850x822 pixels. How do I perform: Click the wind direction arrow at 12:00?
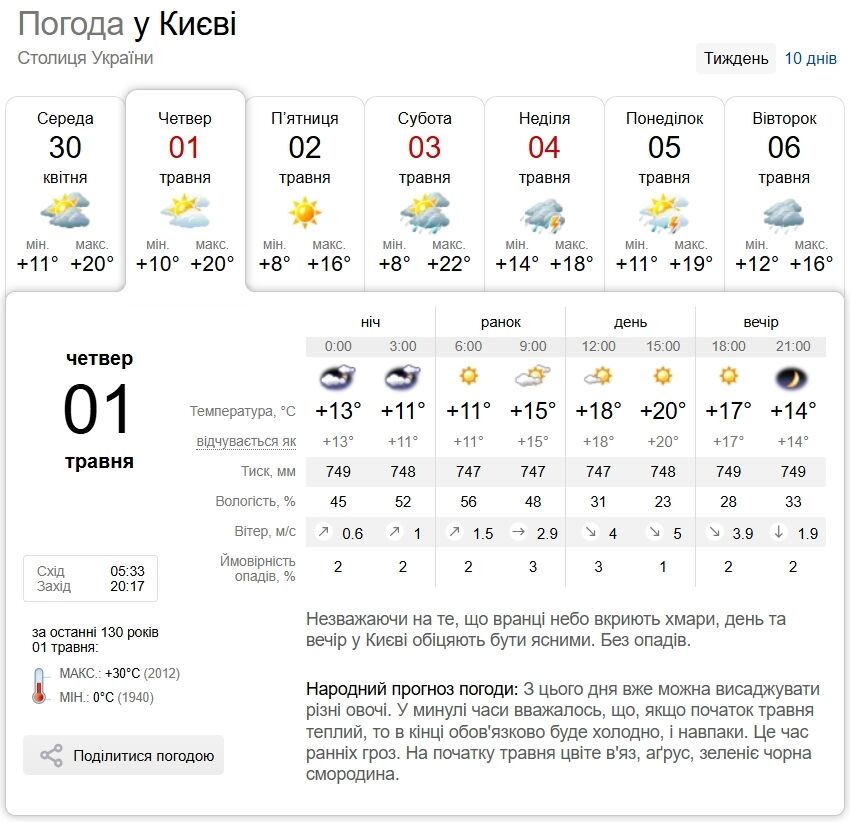591,532
